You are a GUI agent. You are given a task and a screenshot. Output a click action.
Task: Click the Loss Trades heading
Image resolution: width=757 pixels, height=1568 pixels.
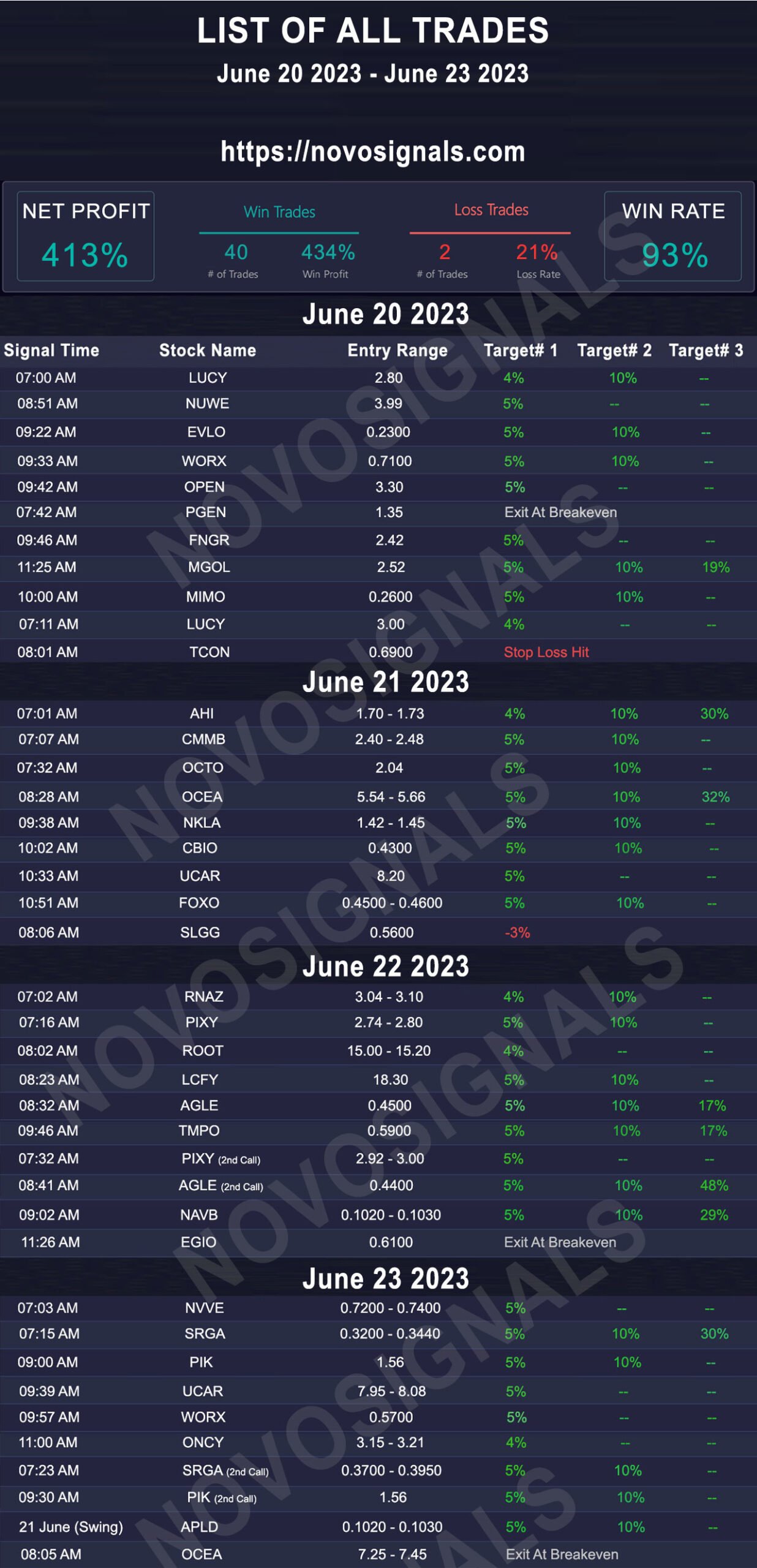(491, 209)
